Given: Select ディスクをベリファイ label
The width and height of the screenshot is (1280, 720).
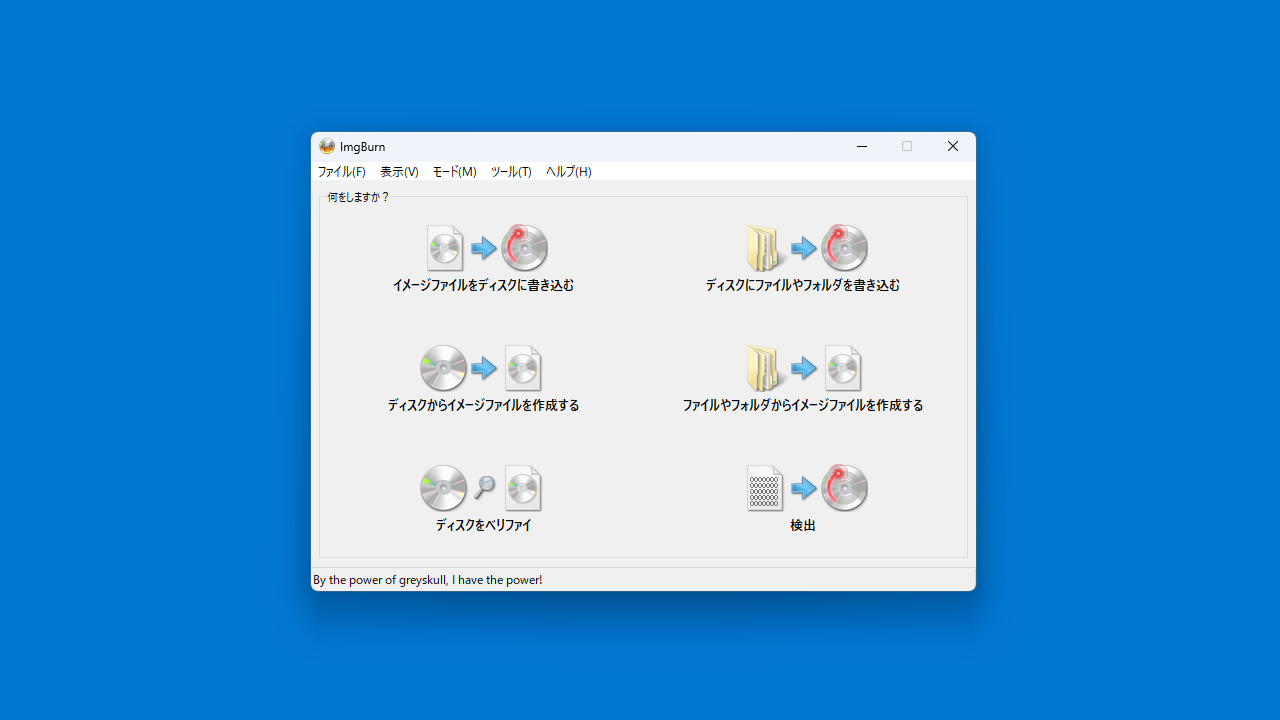Looking at the screenshot, I should click(483, 525).
